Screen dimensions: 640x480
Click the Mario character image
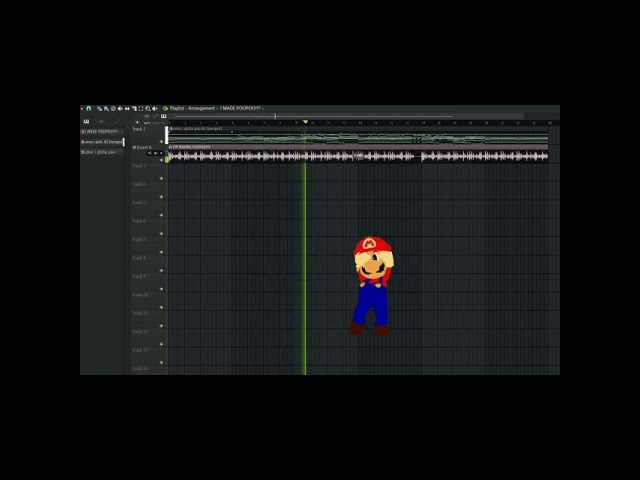pos(372,286)
